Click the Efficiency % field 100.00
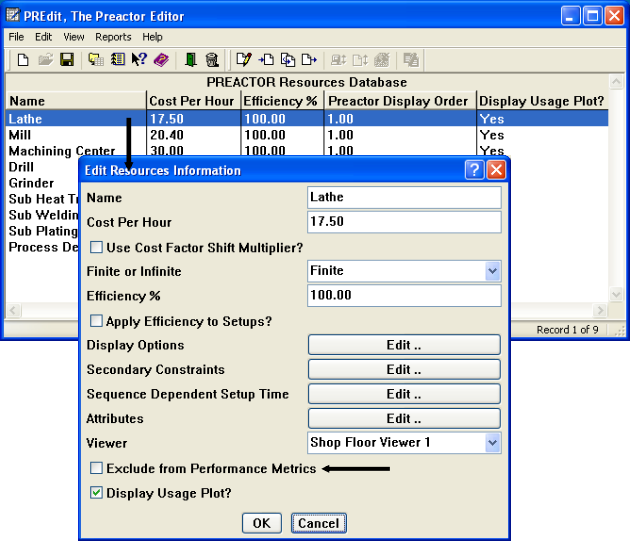 click(x=404, y=295)
